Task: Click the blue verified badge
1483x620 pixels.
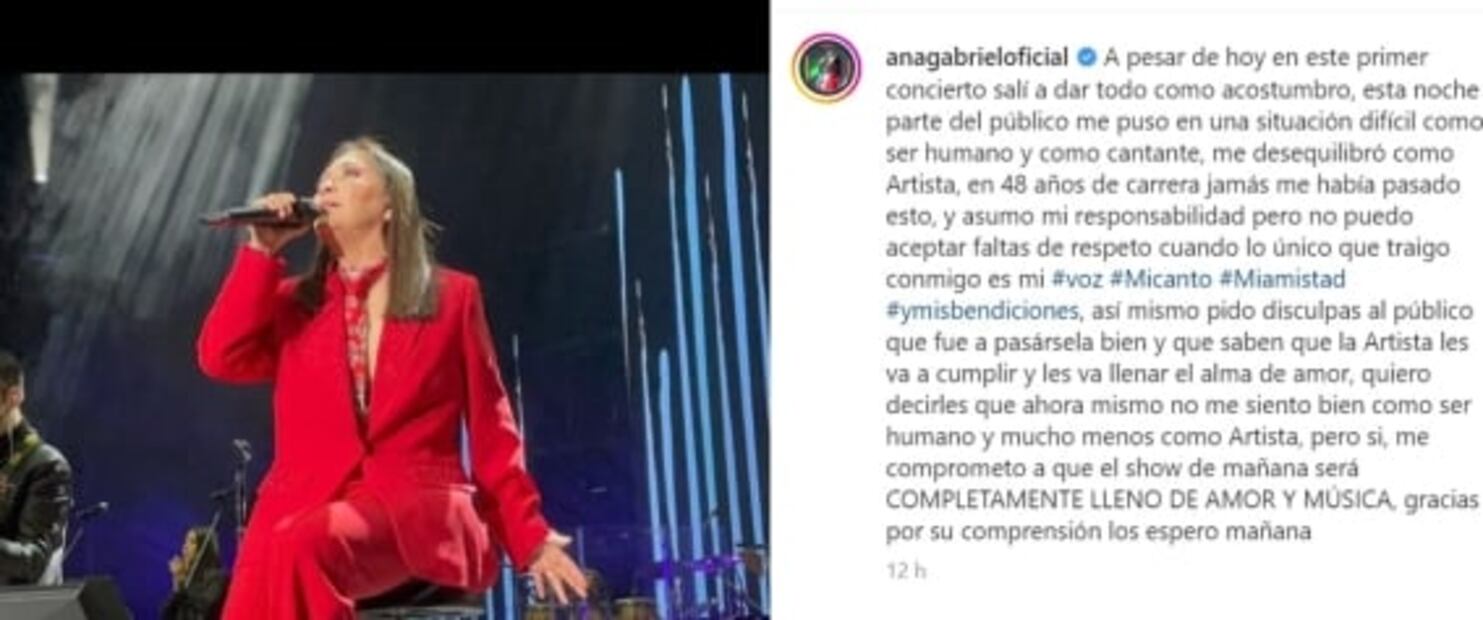Action: pos(1087,57)
